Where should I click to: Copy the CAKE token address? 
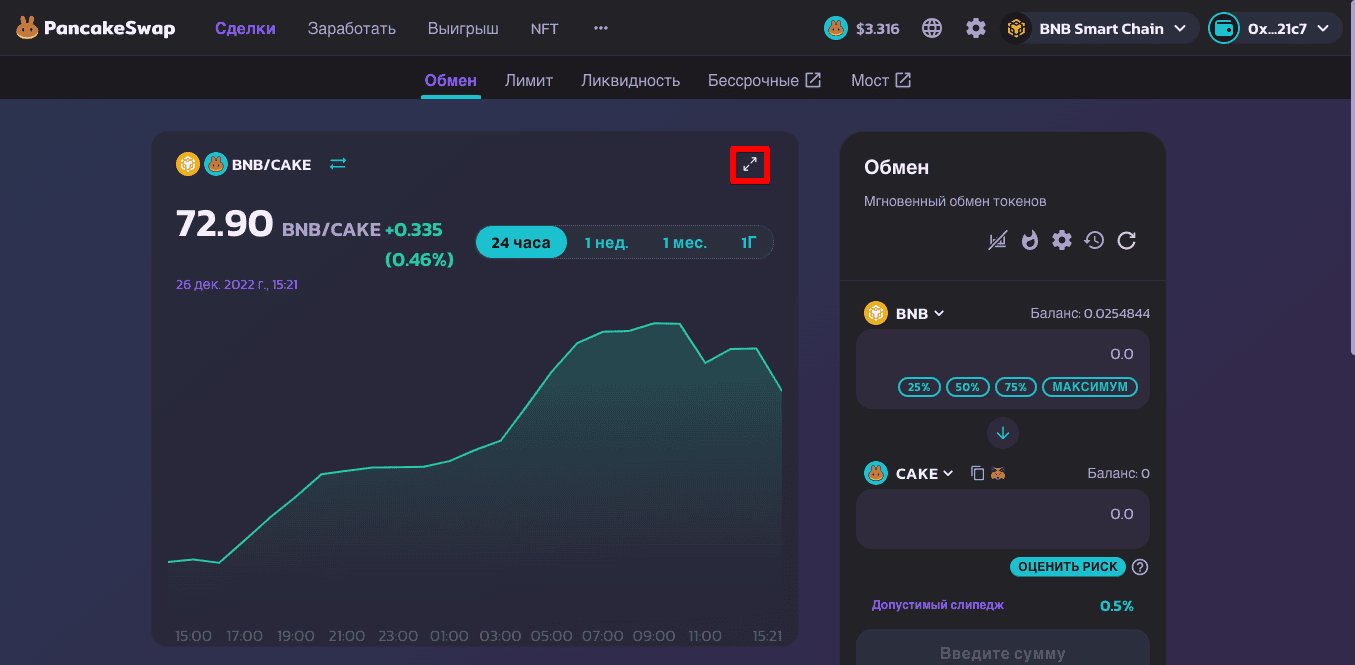(978, 473)
